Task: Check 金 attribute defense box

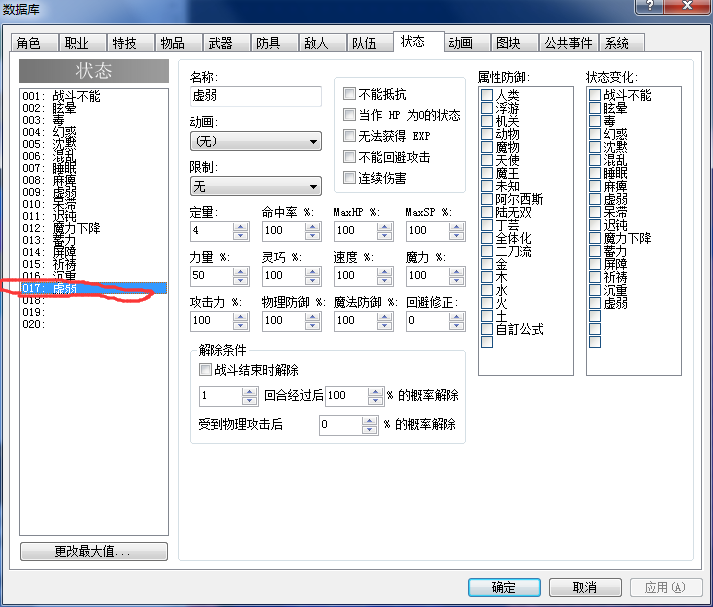Action: point(487,264)
